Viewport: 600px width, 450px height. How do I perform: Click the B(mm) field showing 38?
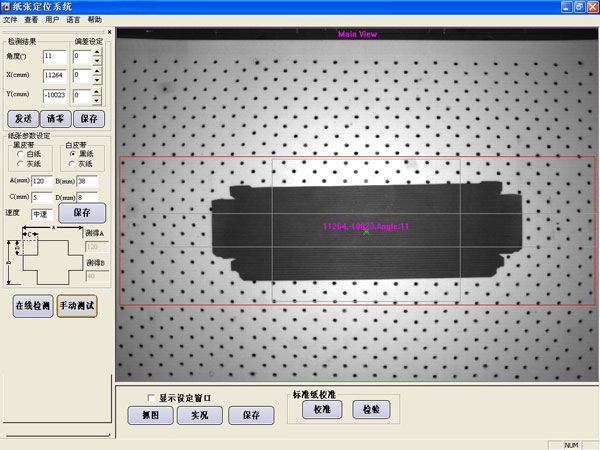pos(87,181)
